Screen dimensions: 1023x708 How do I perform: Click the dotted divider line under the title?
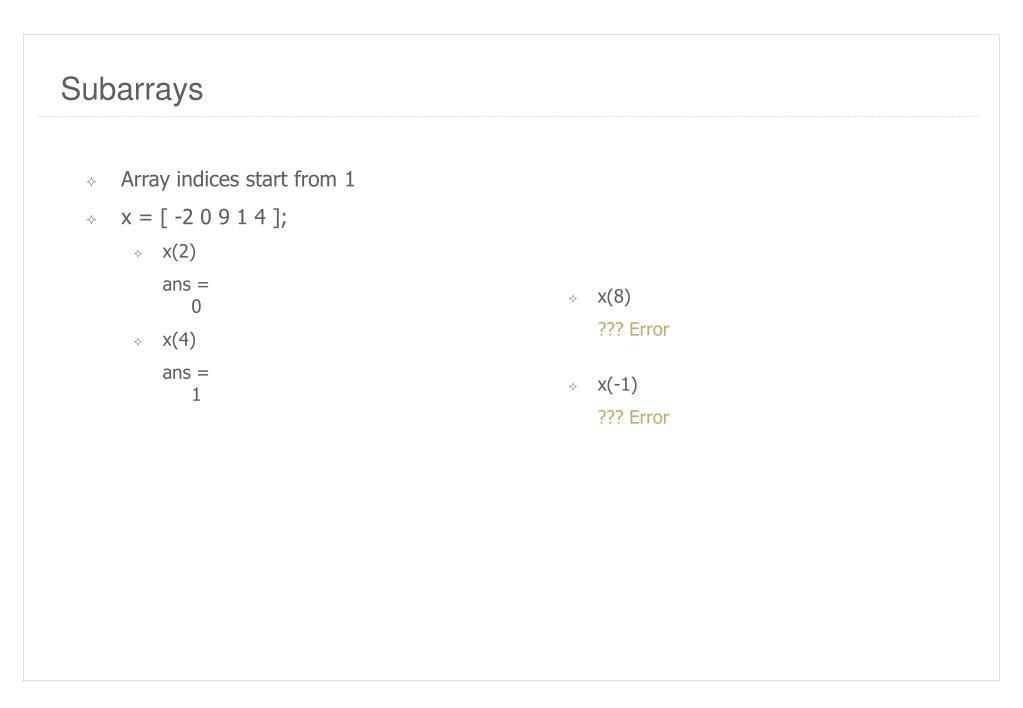point(509,117)
